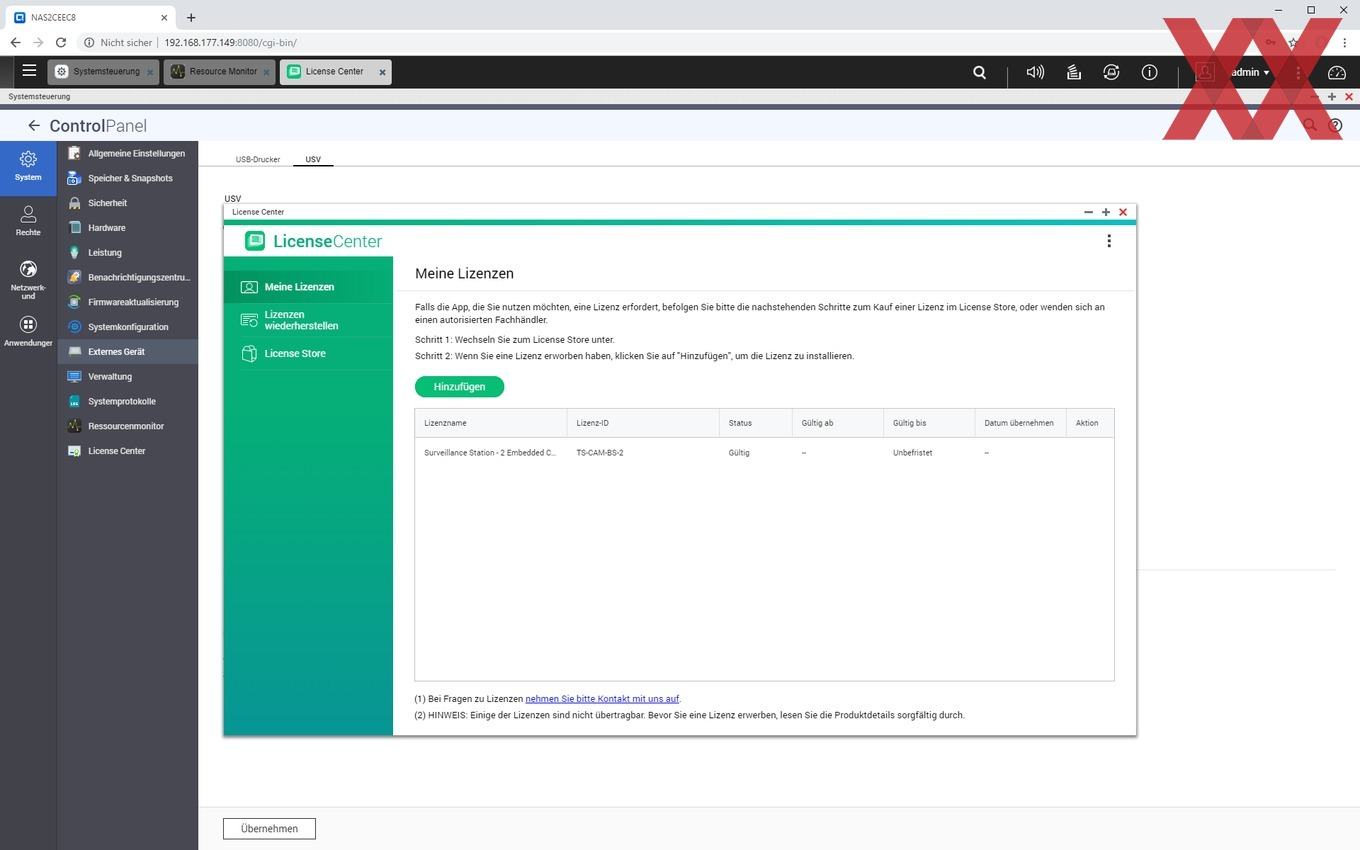Open Hardware settings
Viewport: 1360px width, 850px height.
[x=127, y=228]
